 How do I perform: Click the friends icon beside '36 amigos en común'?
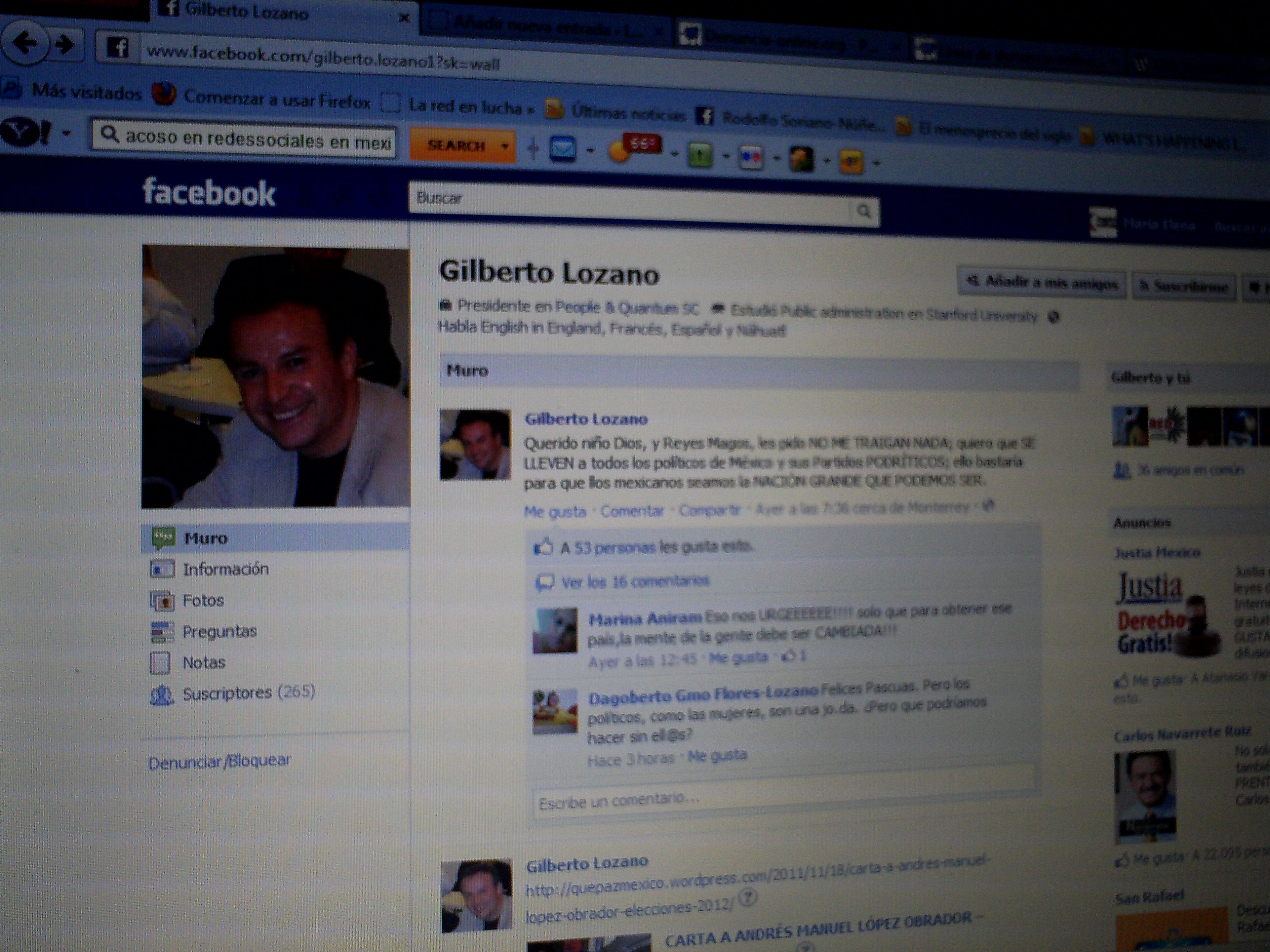[x=1121, y=471]
